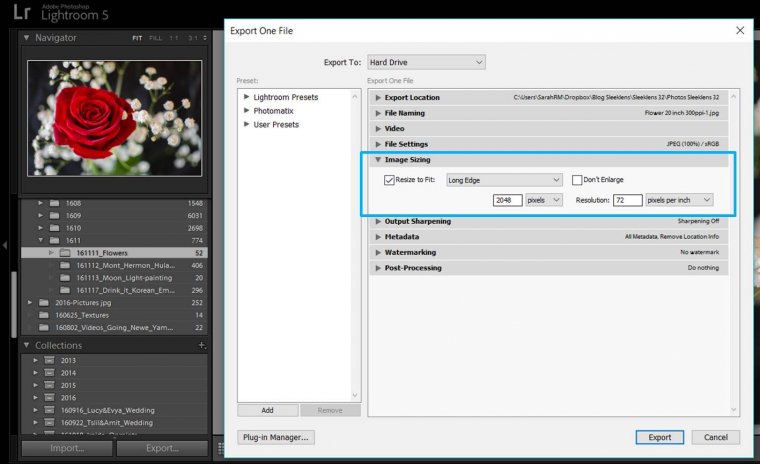This screenshot has width=760, height=464.
Task: Click the 1609 folder icon
Action: (x=54, y=215)
